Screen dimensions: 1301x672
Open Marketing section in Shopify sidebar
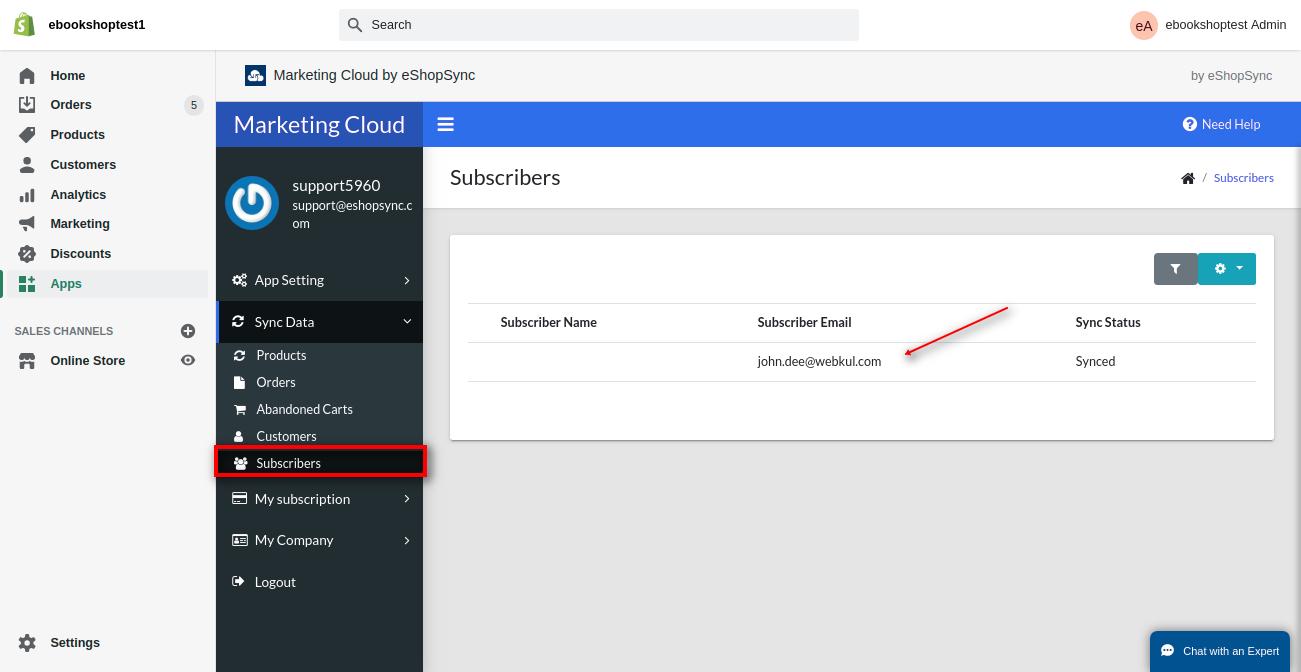(80, 224)
